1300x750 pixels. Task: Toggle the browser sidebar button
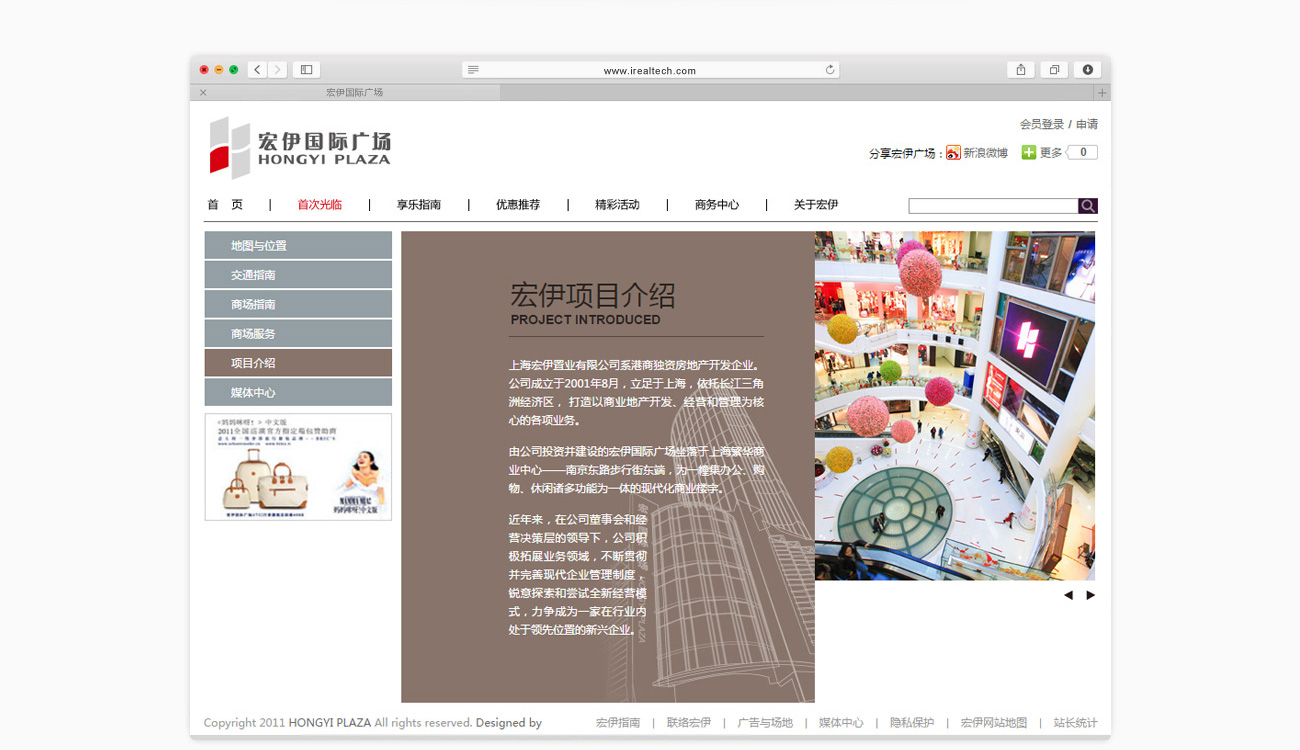306,70
